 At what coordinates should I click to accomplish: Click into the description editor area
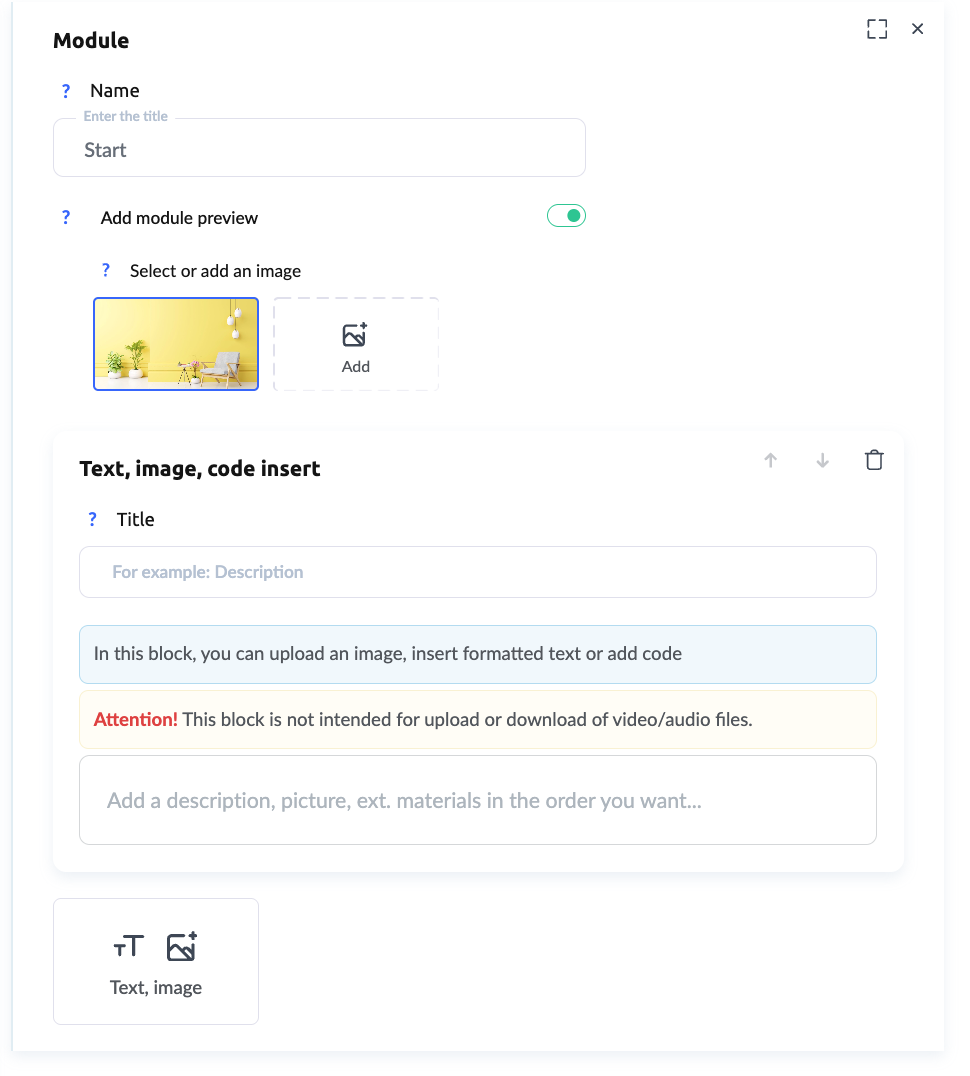pyautogui.click(x=478, y=800)
